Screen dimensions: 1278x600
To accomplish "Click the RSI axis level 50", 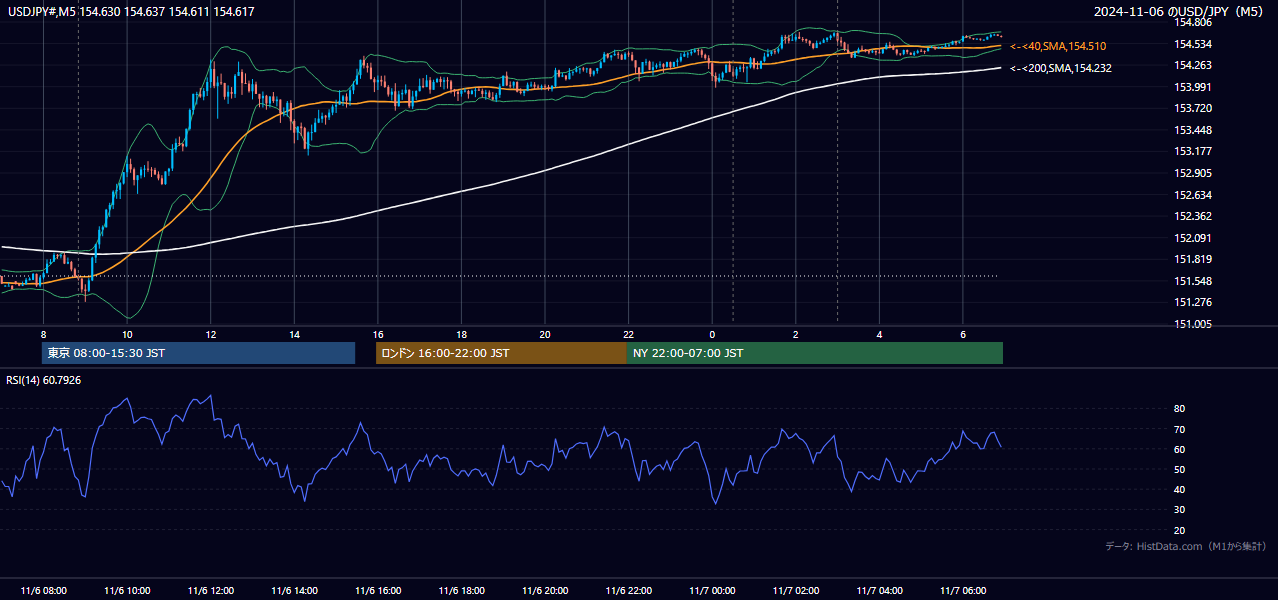I will pos(1180,470).
